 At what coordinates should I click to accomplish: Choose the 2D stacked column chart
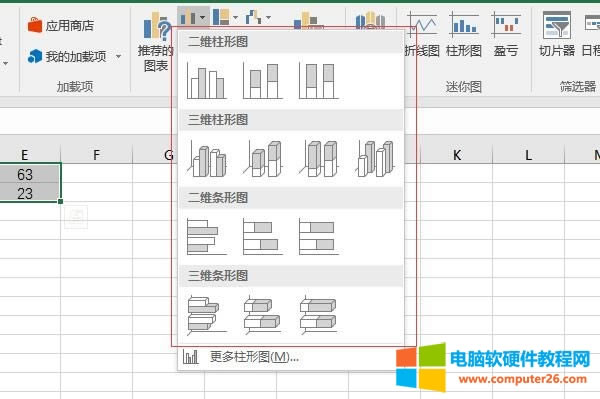(262, 81)
